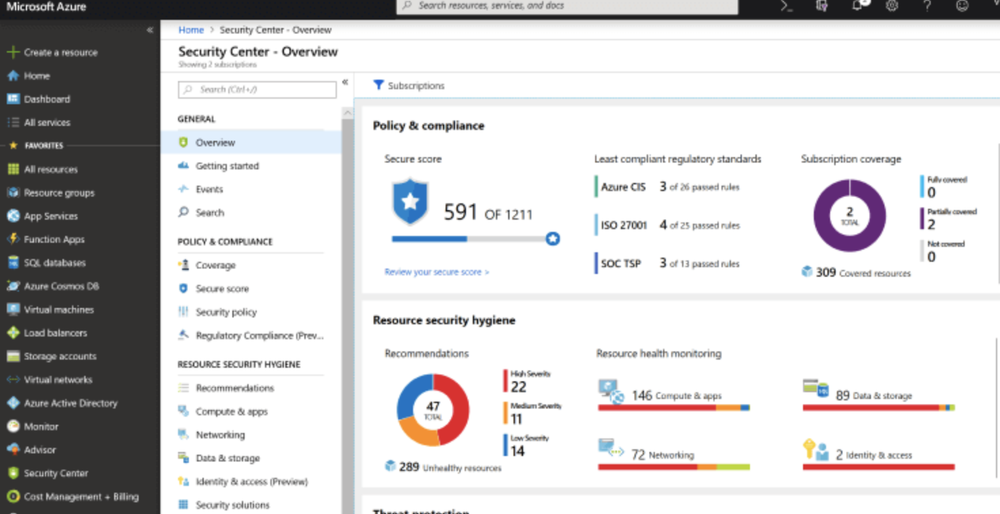This screenshot has width=1000, height=514.
Task: Open Cloud Shell icon in top bar
Action: (787, 6)
